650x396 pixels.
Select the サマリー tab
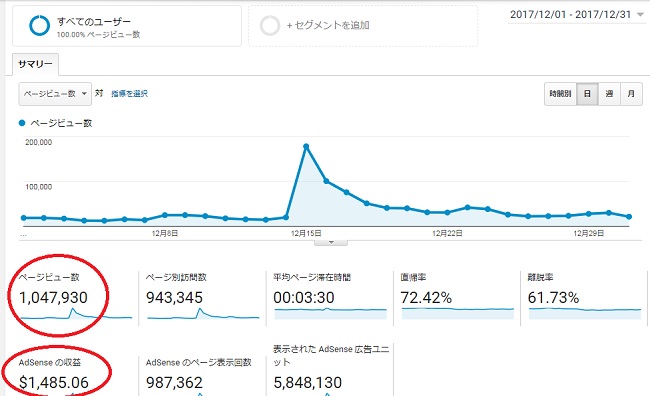click(35, 64)
